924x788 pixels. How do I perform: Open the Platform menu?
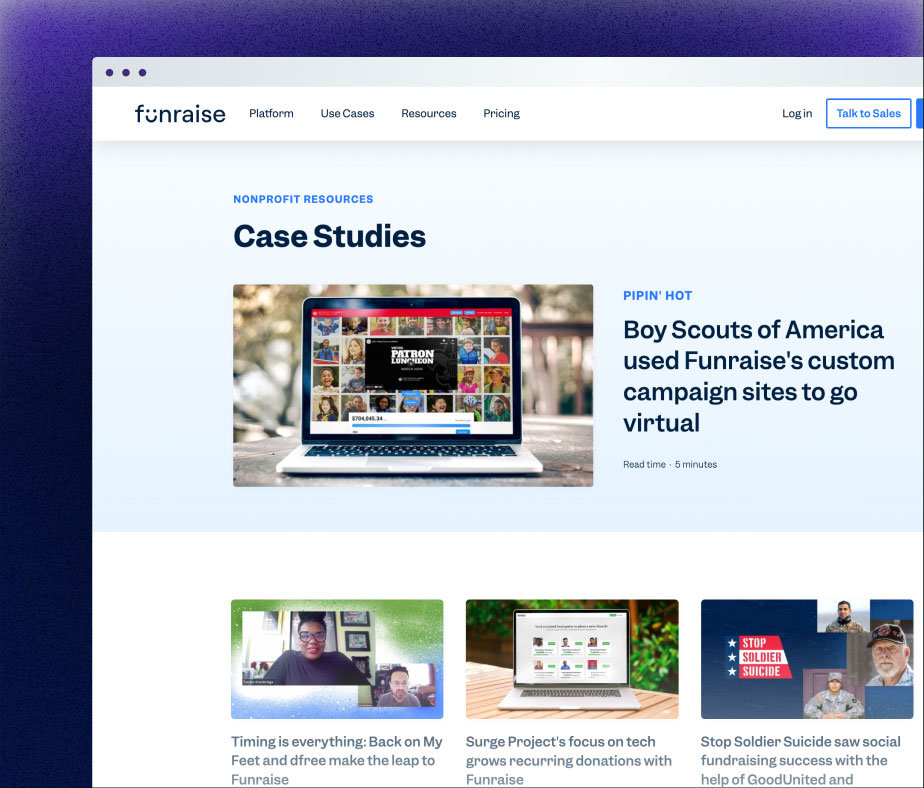point(271,113)
